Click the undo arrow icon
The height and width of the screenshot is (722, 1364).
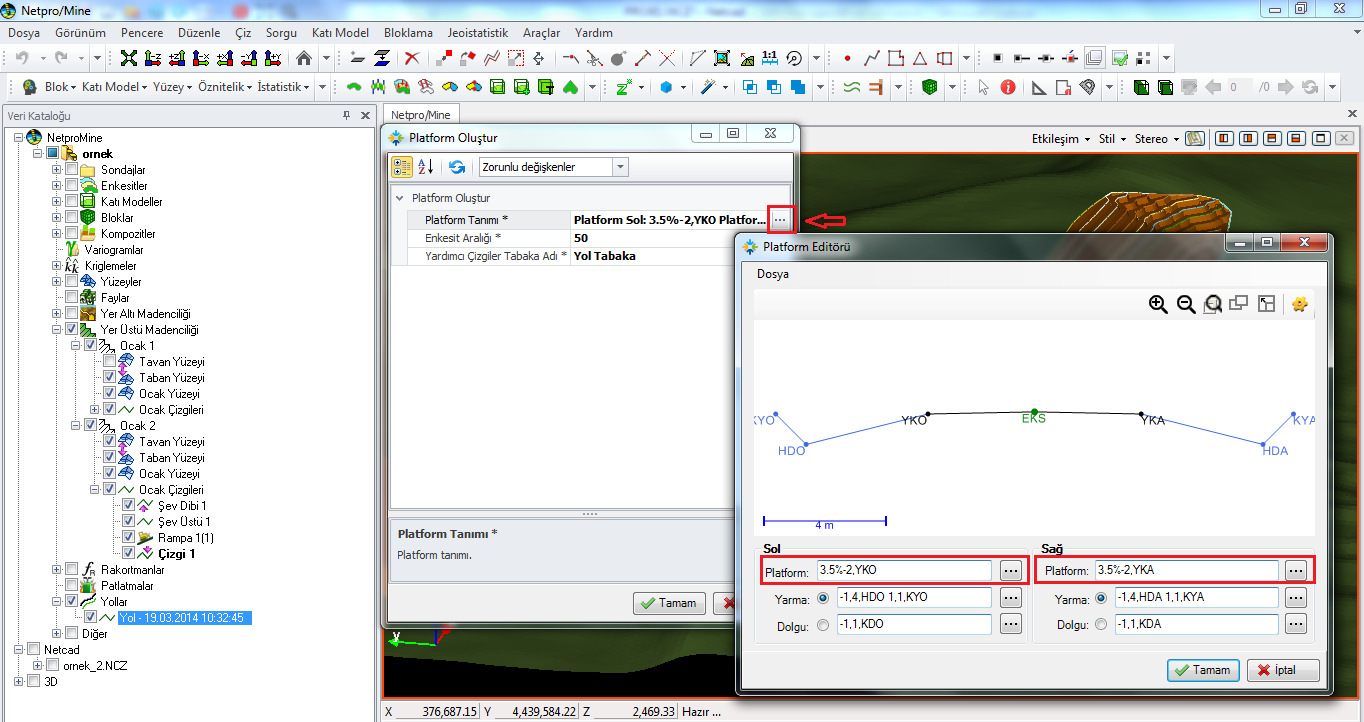(x=23, y=58)
